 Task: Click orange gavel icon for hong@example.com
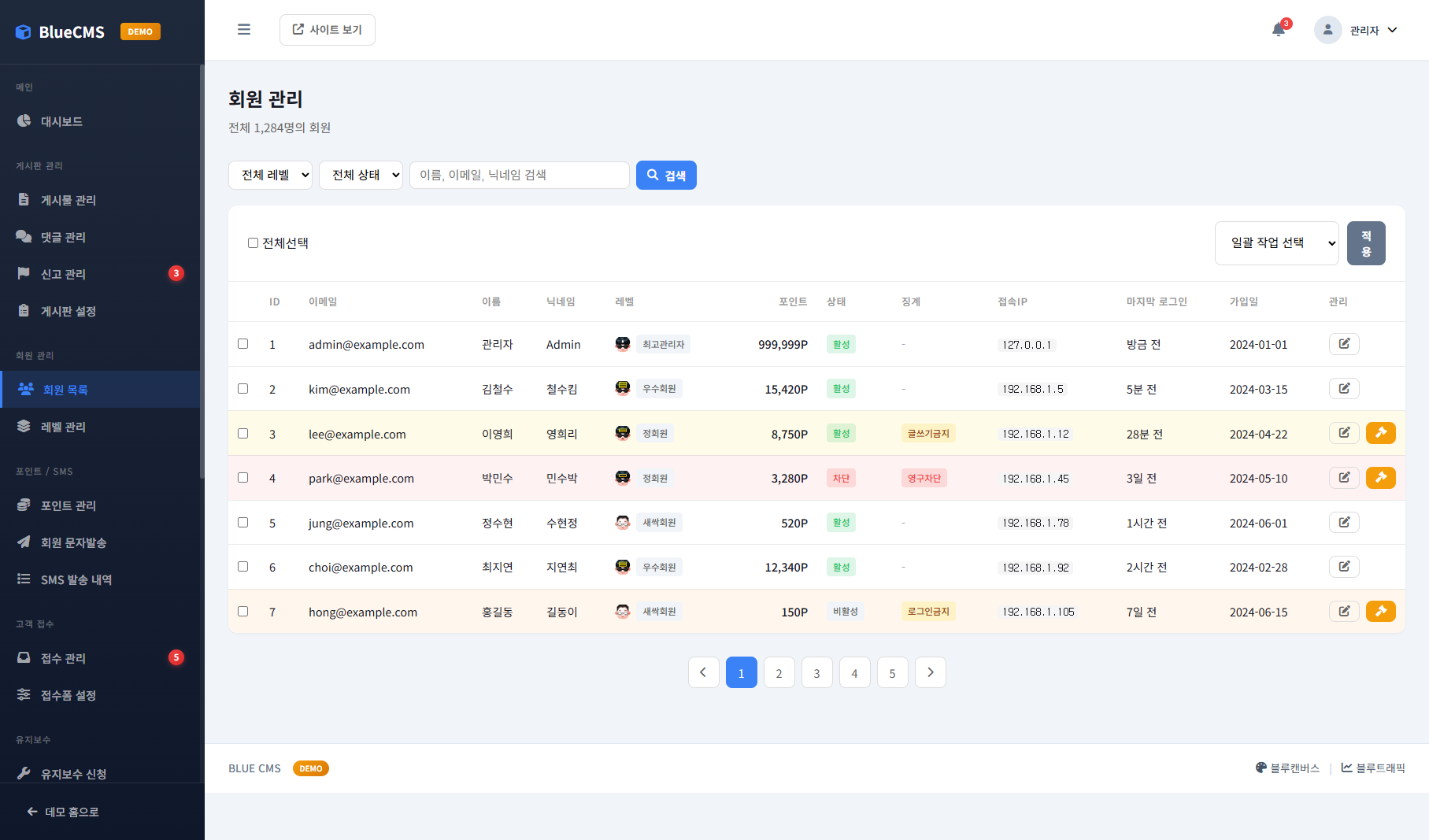[x=1380, y=612]
